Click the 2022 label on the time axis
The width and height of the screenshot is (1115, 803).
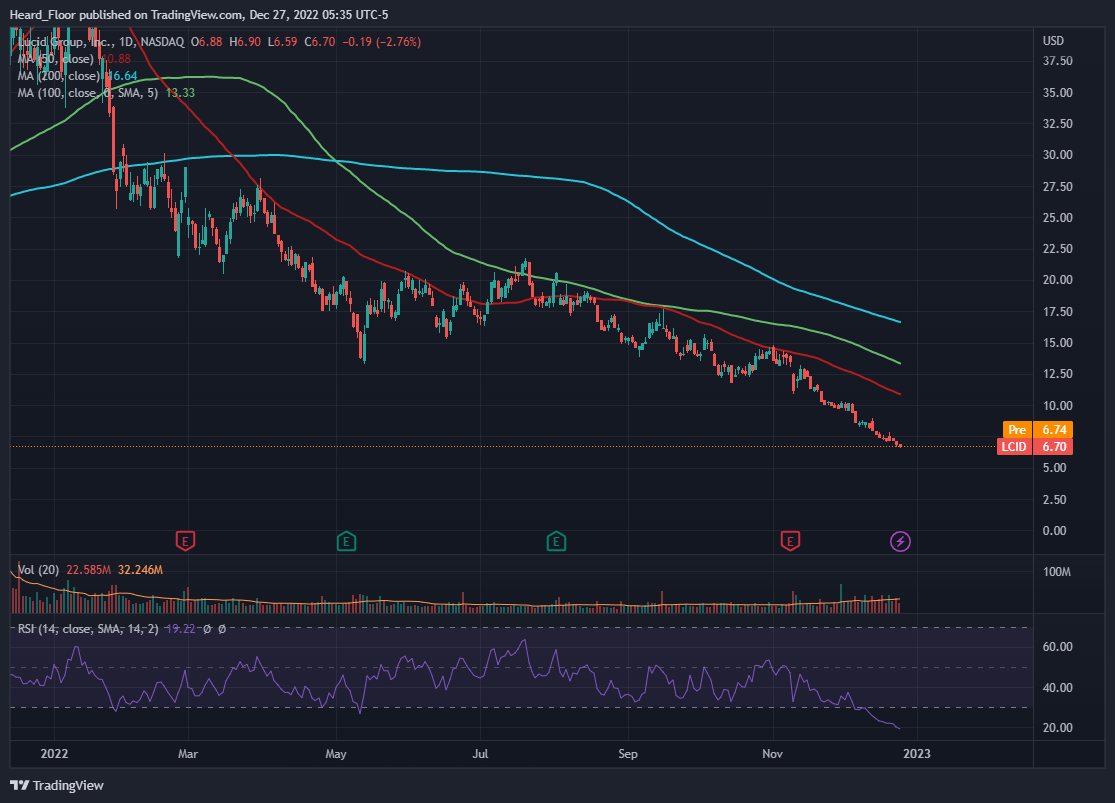pyautogui.click(x=54, y=754)
